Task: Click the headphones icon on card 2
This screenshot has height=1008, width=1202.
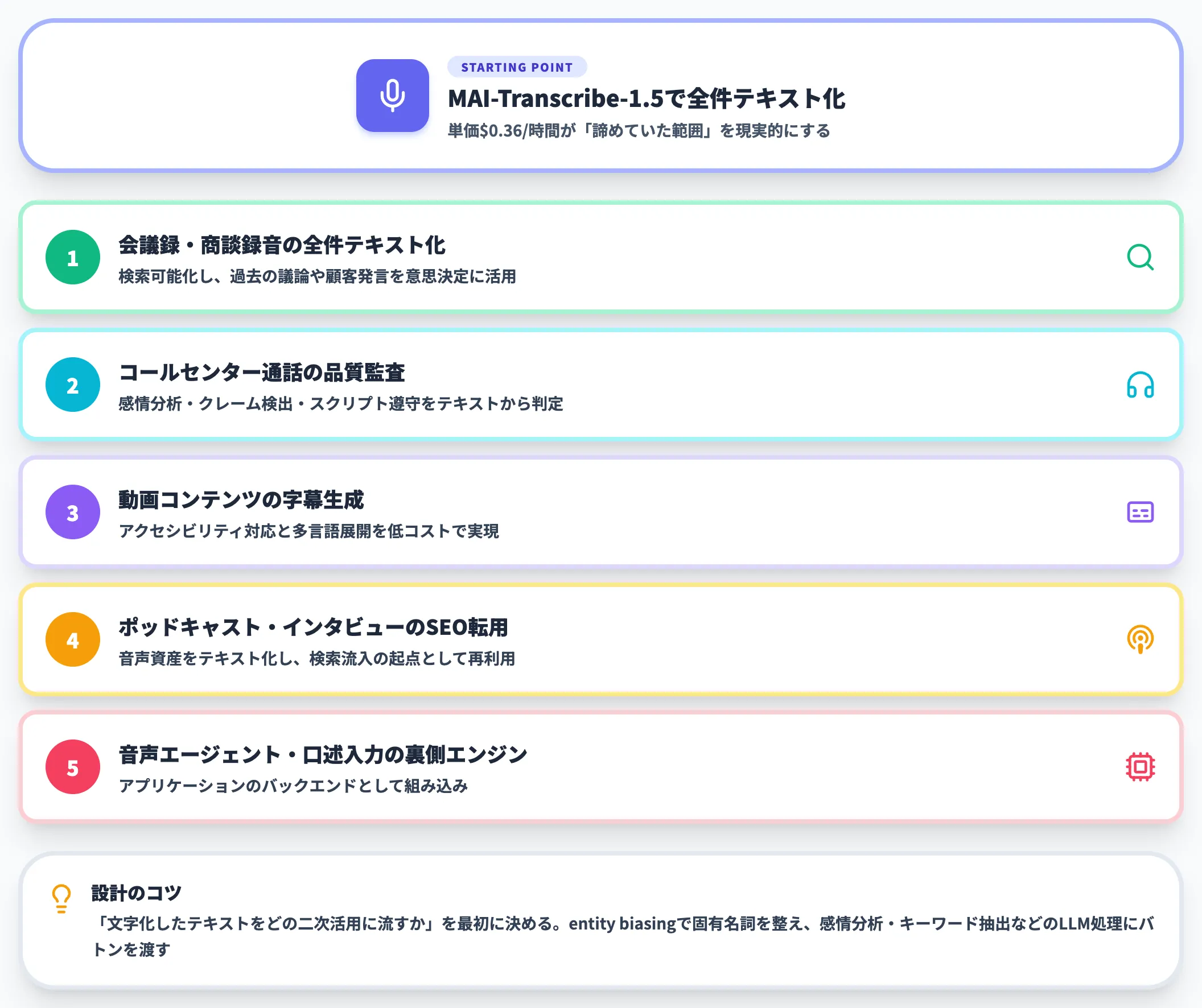Action: pyautogui.click(x=1139, y=385)
